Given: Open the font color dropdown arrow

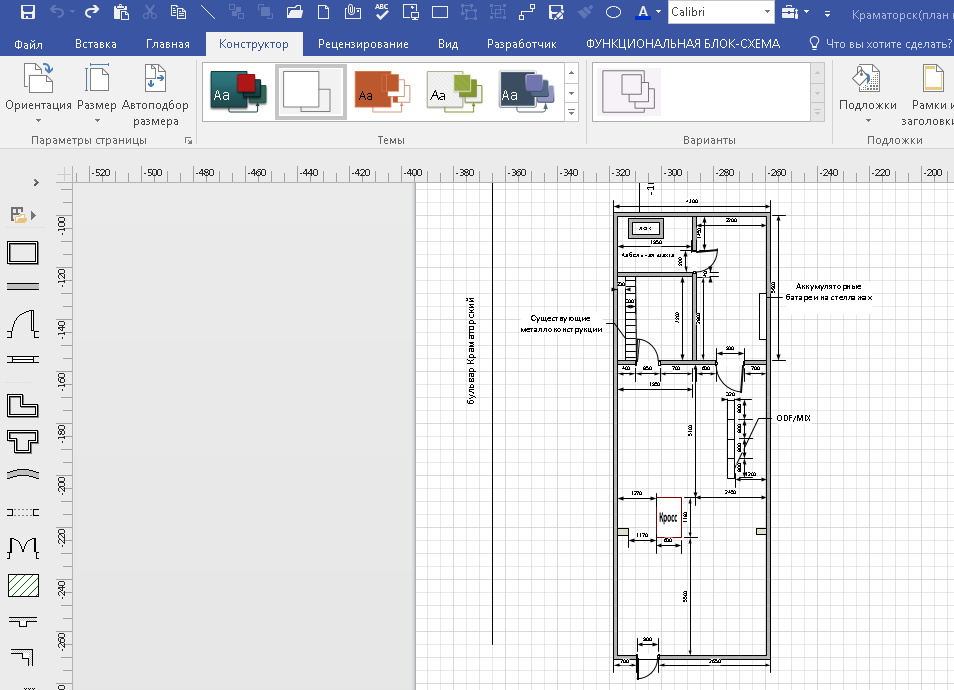Looking at the screenshot, I should click(x=658, y=12).
